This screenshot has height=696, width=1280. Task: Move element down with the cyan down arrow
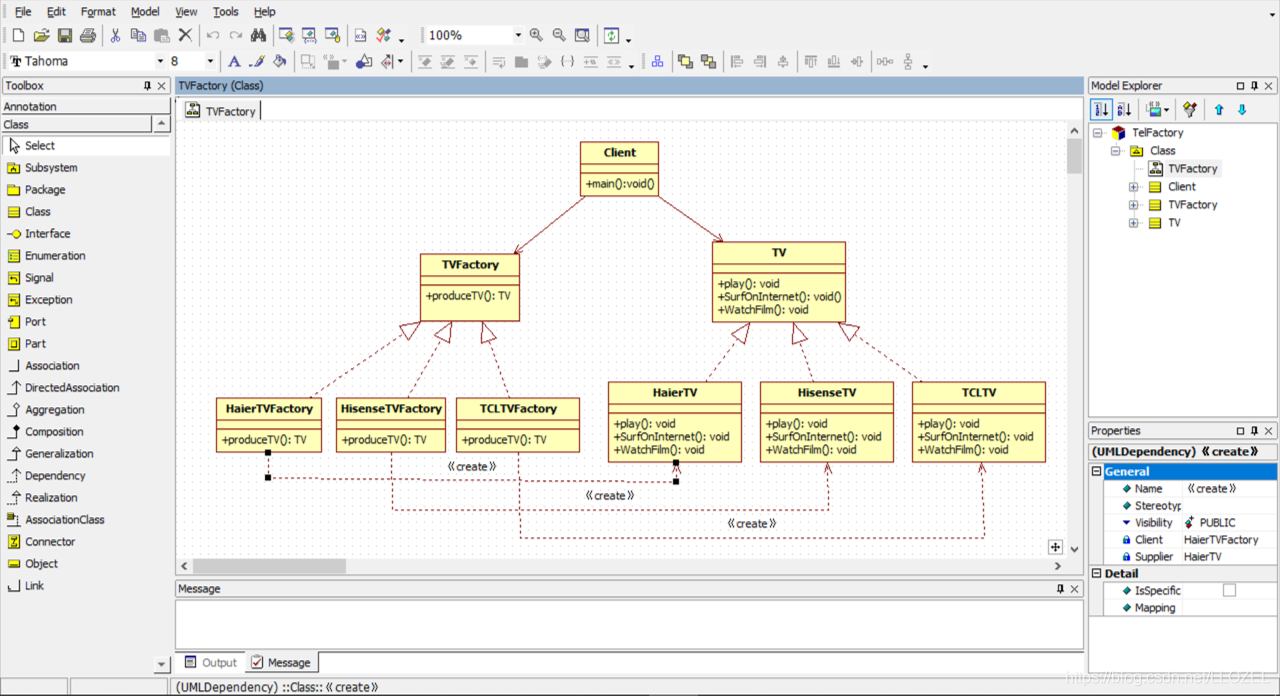point(1242,109)
